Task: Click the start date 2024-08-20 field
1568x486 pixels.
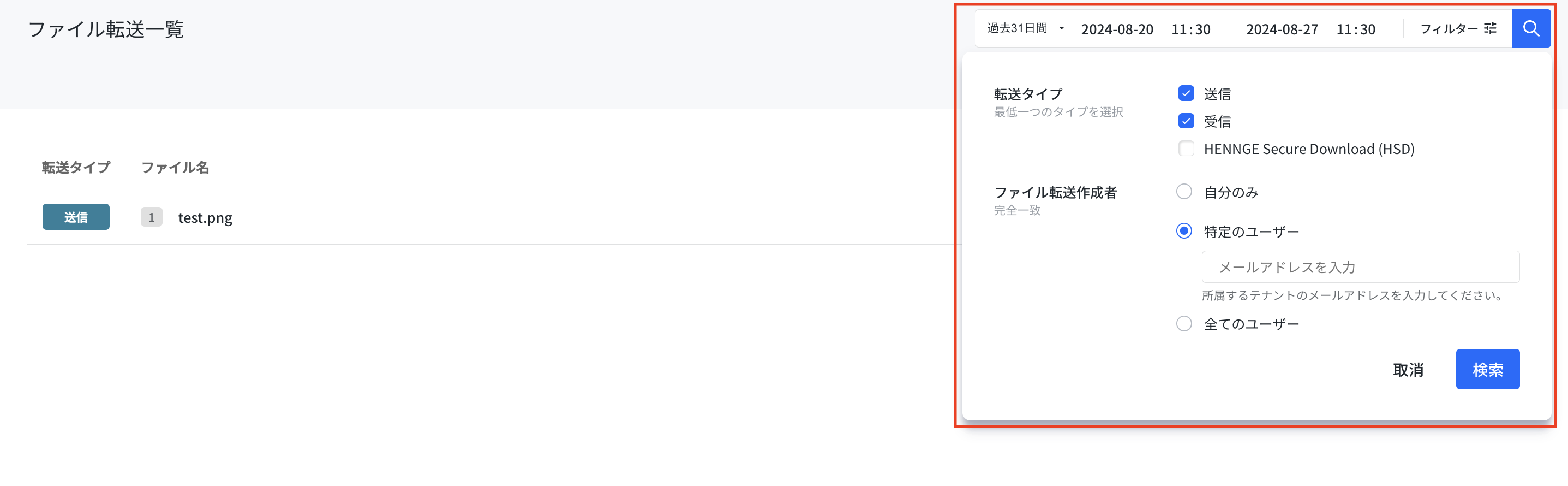Action: 1117,29
